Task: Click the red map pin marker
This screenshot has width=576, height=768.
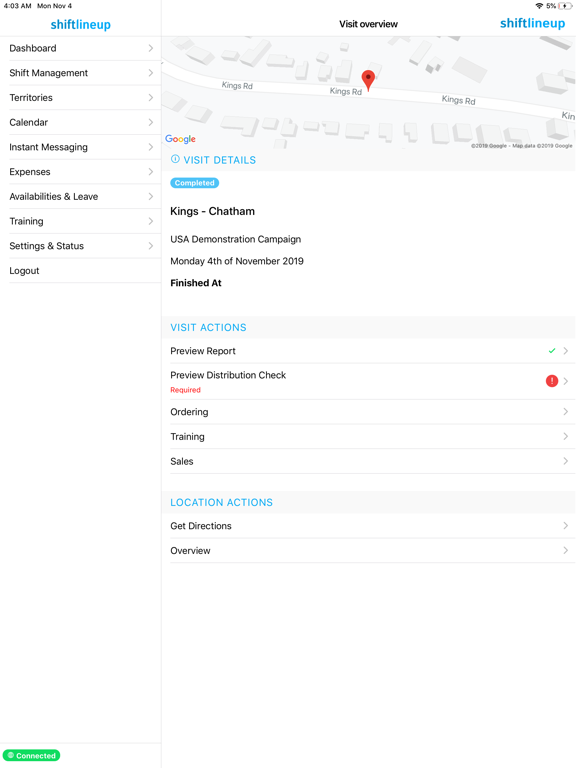Action: 368,80
